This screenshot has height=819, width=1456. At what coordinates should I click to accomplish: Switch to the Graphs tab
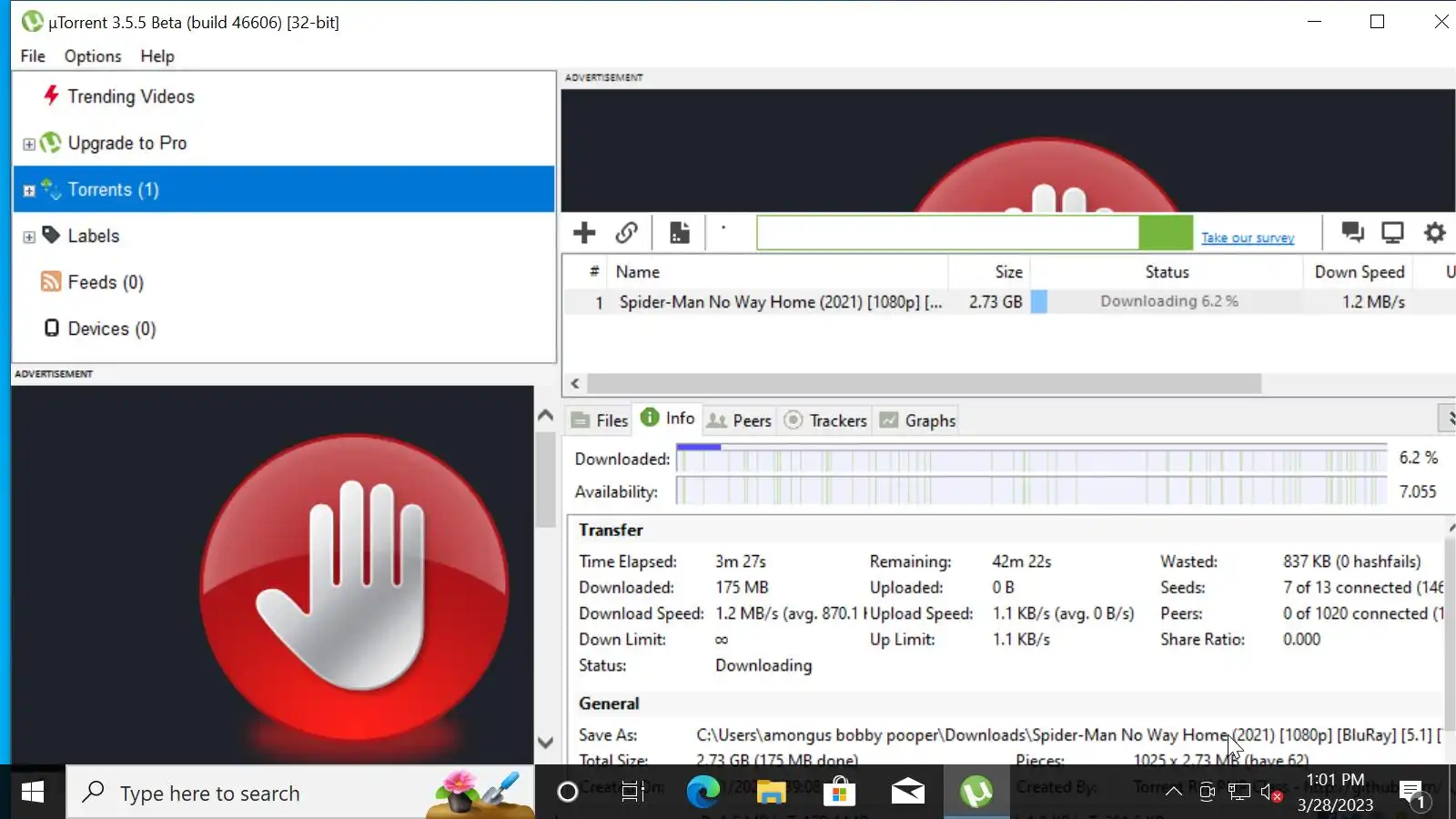(917, 420)
